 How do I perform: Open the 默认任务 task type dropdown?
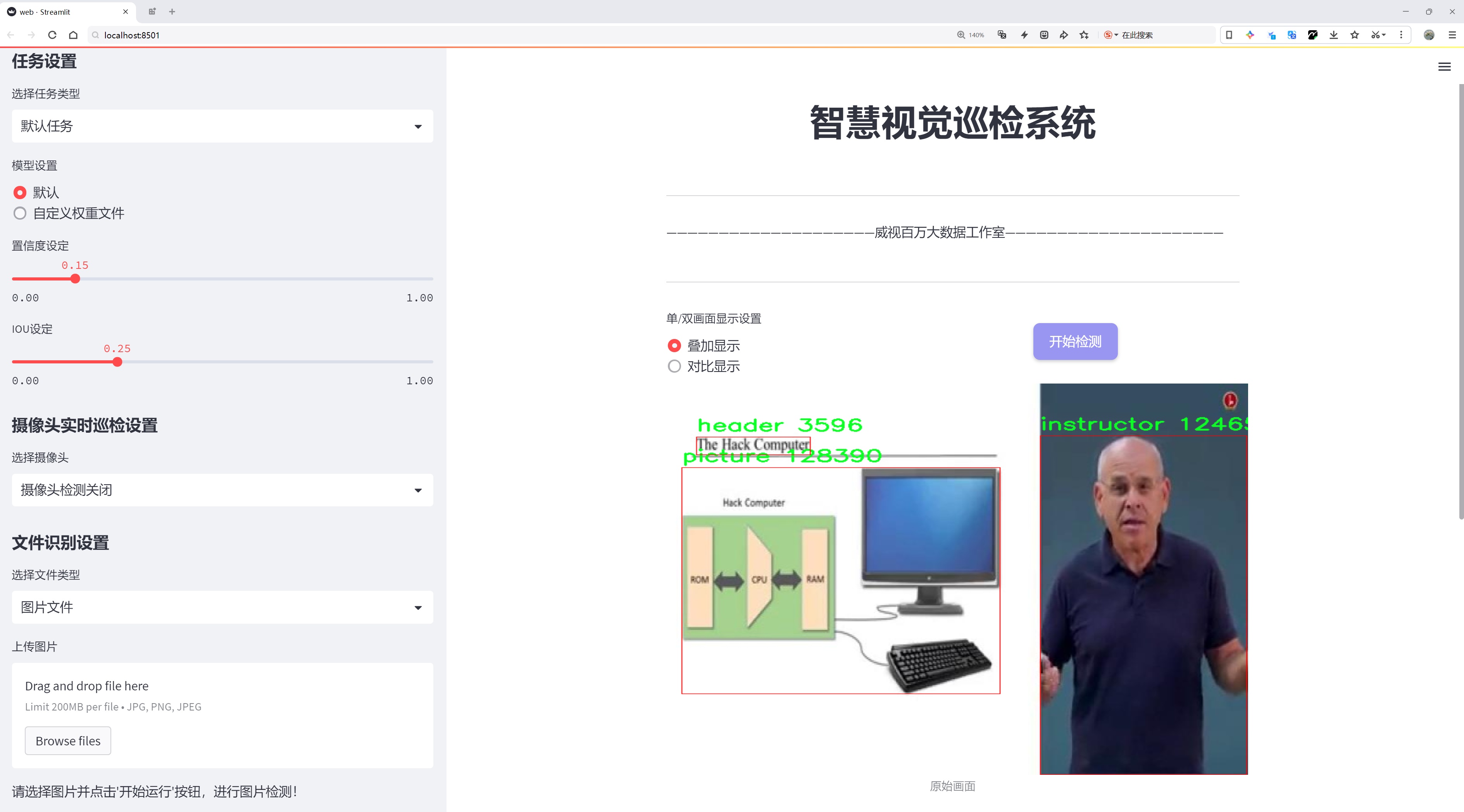point(222,126)
